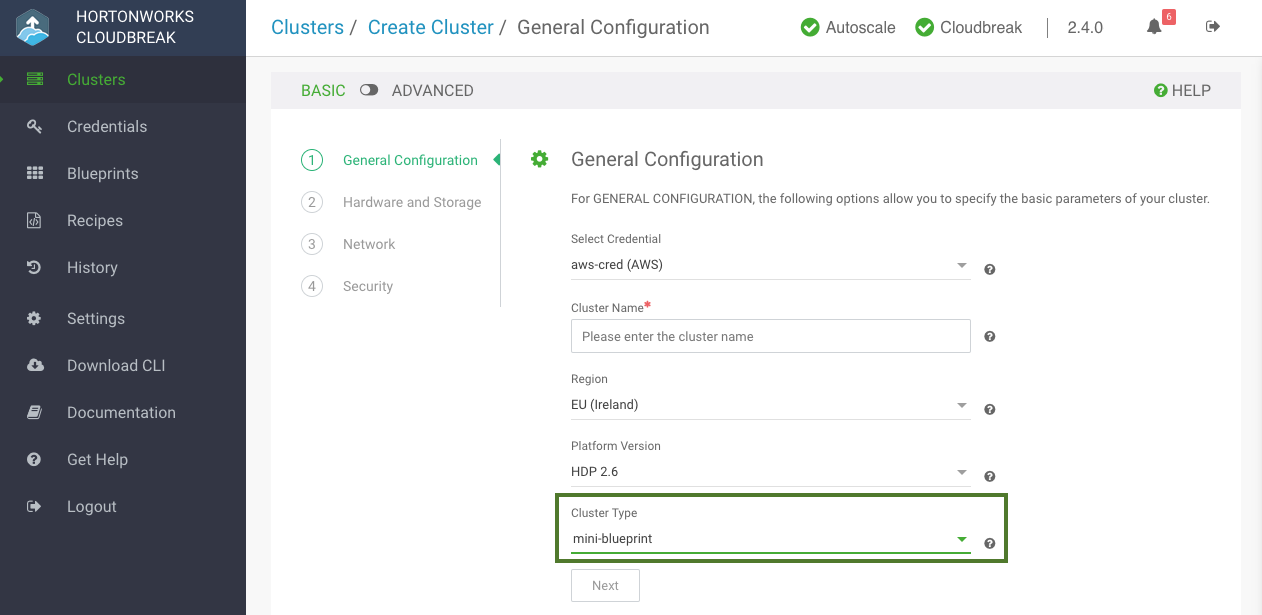Open the Clusters menu item
Screen dimensions: 1262x615
123,80
